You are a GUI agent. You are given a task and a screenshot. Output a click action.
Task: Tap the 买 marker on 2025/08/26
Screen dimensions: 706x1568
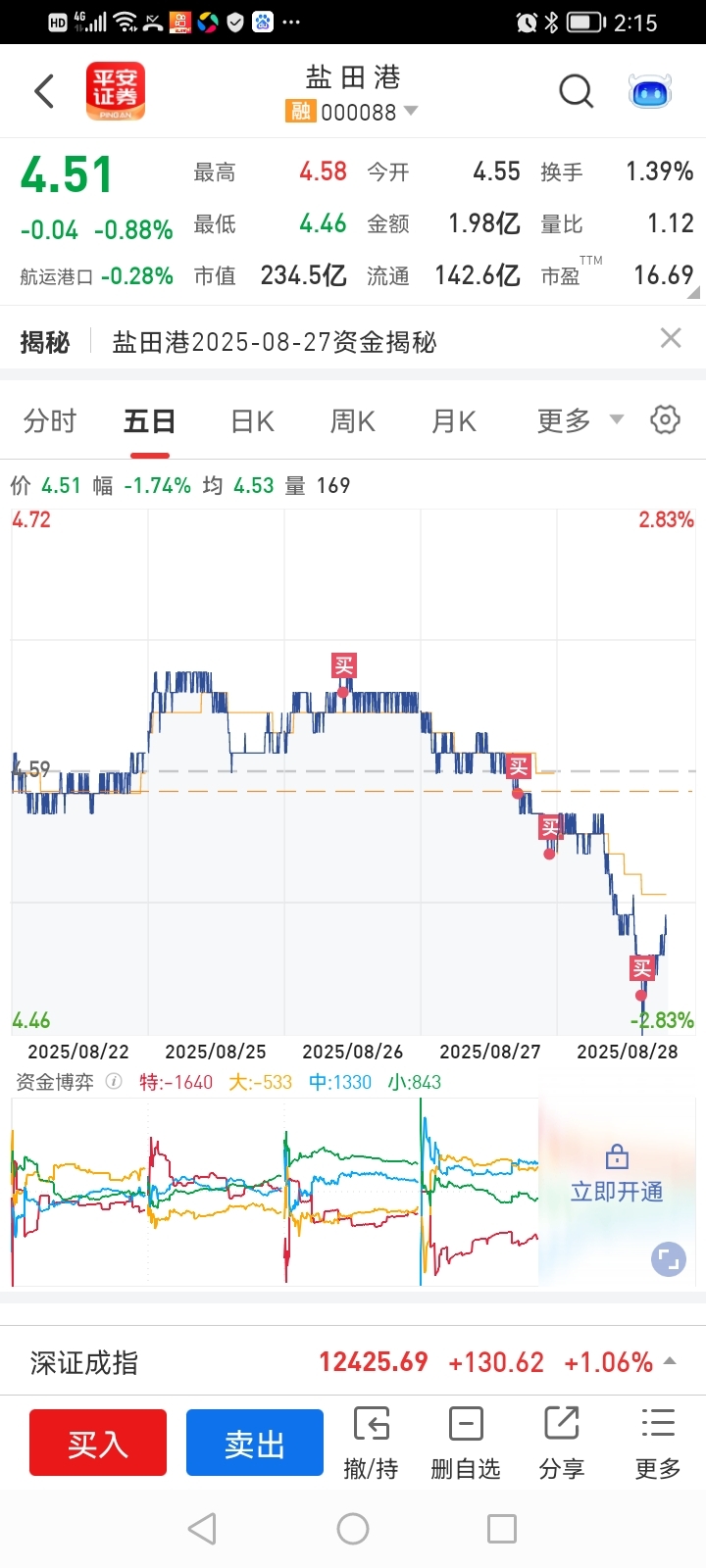[x=343, y=666]
